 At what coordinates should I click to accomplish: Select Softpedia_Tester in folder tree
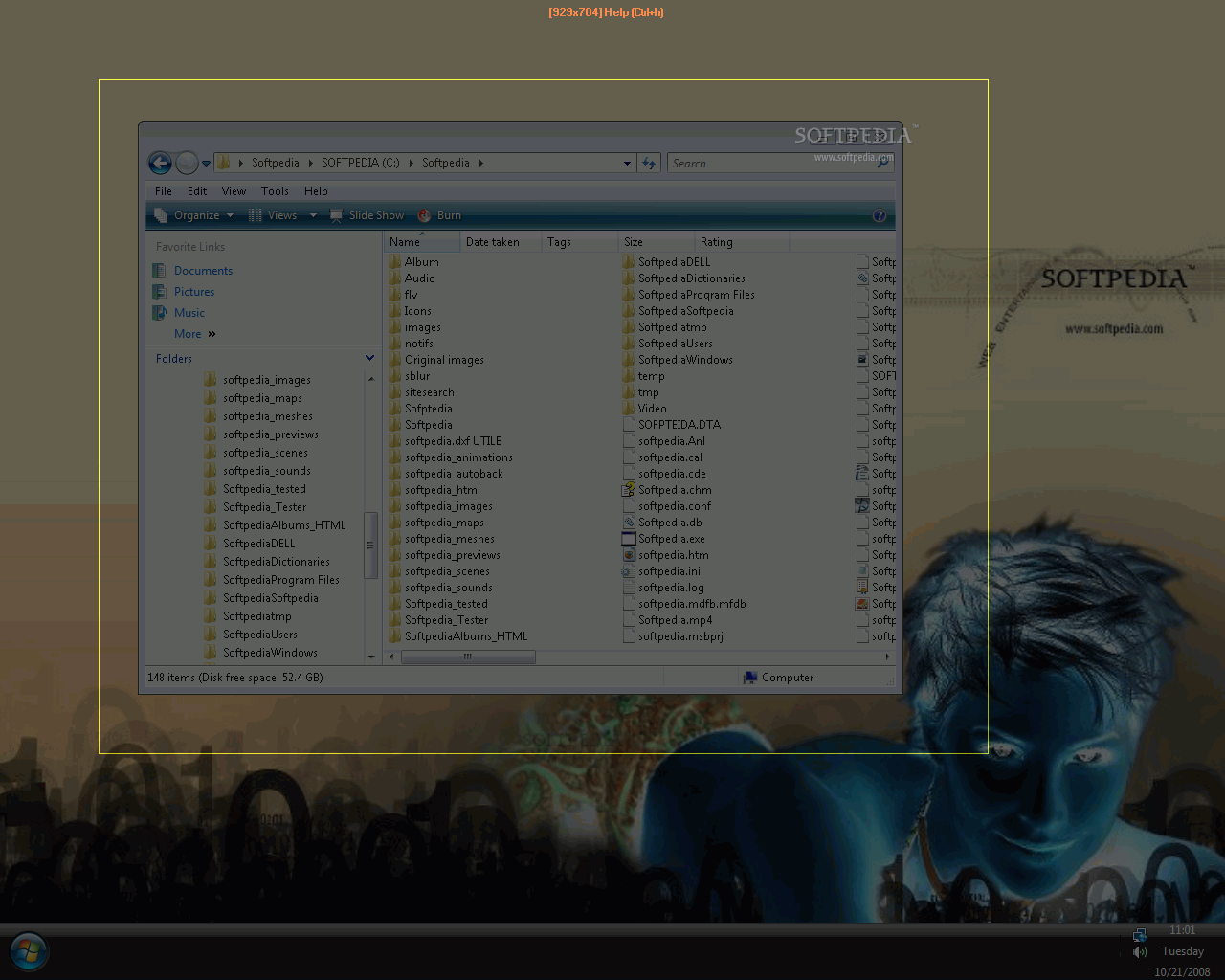coord(264,507)
